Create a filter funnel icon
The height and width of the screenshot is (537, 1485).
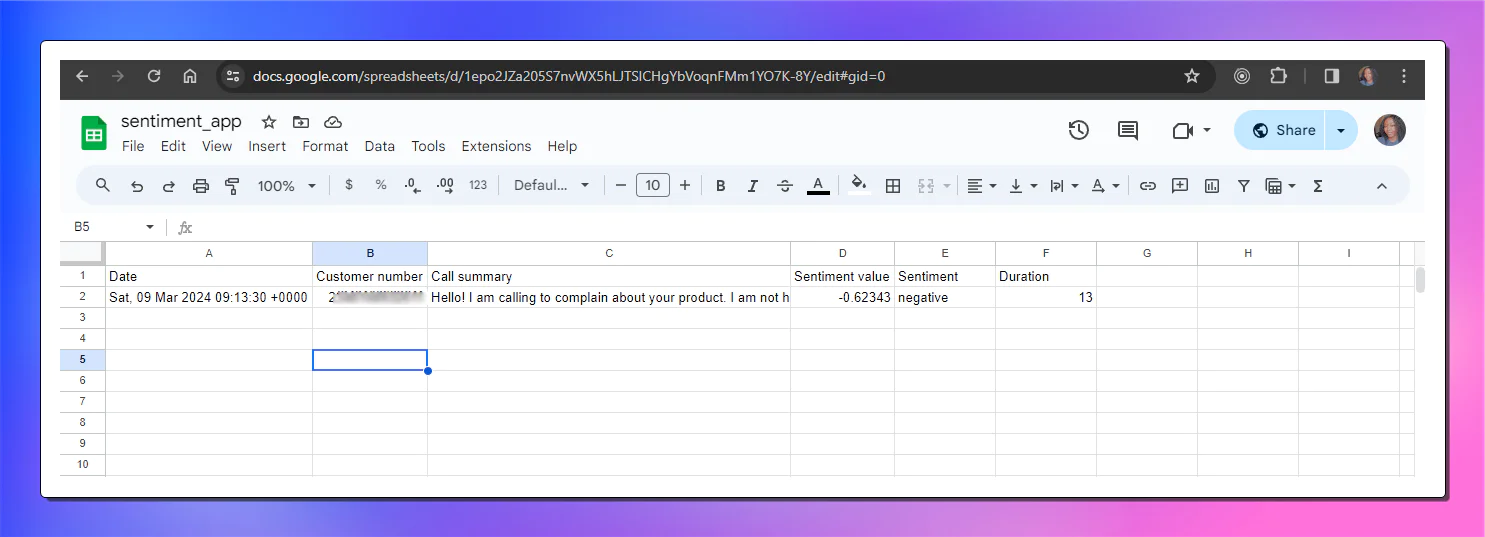pyautogui.click(x=1244, y=185)
